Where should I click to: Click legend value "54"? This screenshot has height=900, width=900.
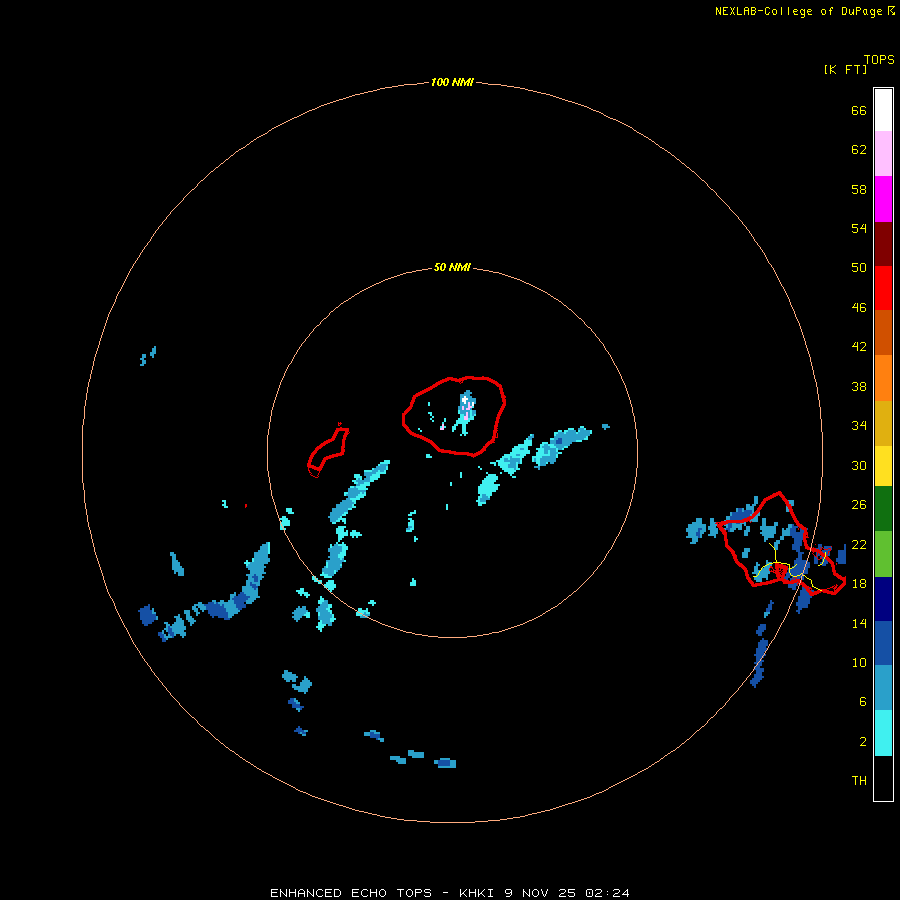point(859,228)
